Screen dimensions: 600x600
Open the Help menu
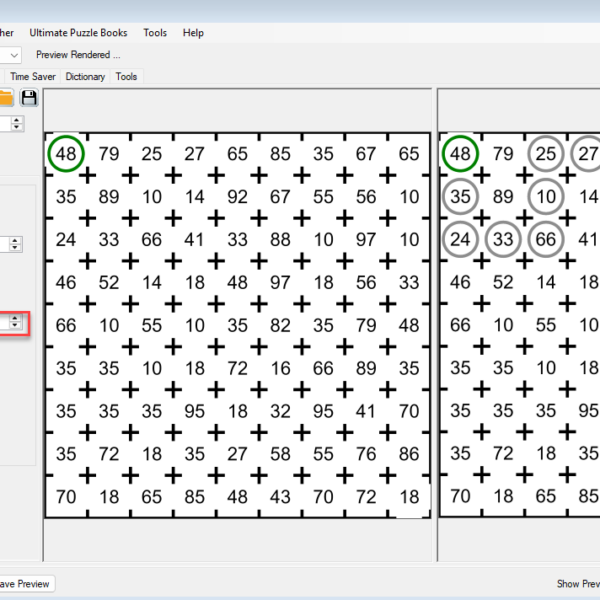click(193, 33)
